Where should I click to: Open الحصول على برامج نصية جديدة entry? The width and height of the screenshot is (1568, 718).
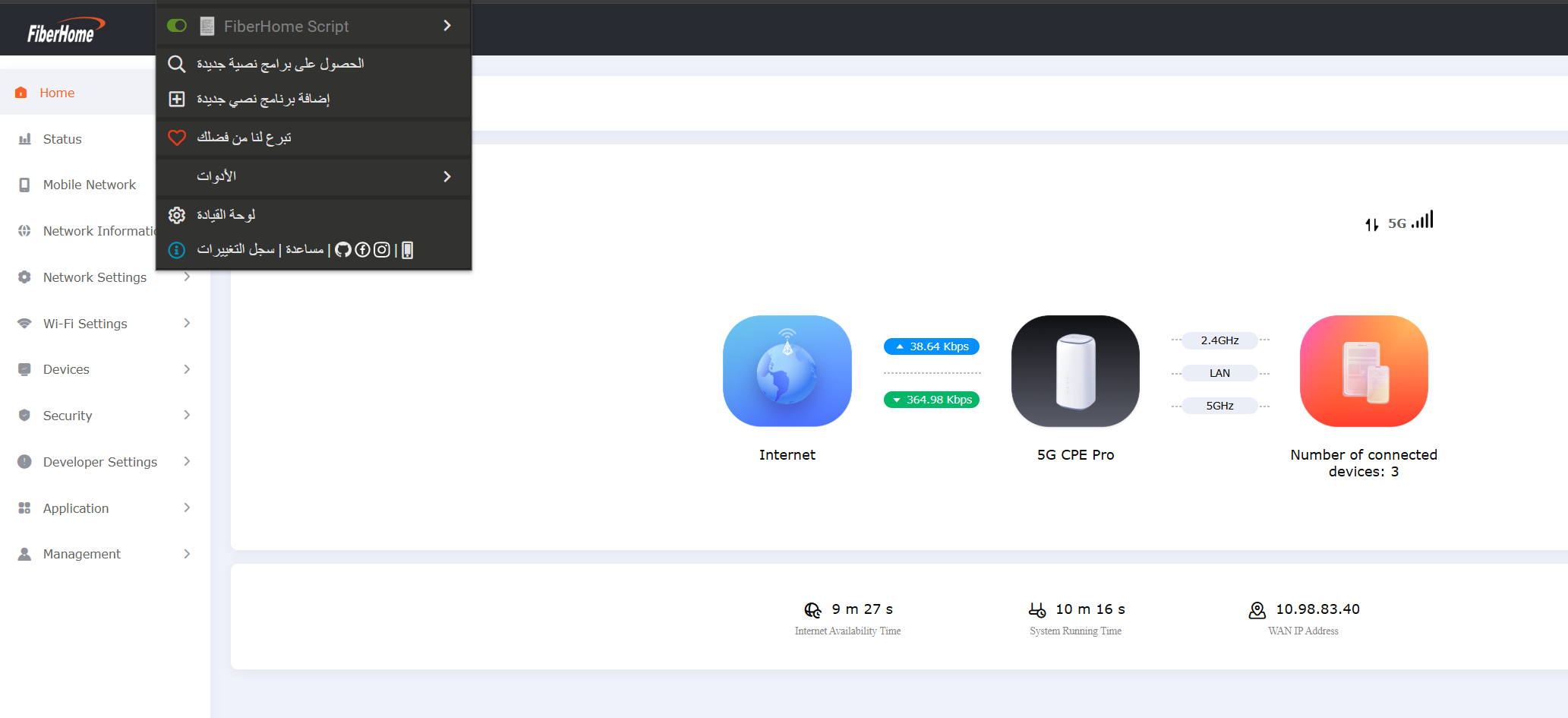pos(280,64)
